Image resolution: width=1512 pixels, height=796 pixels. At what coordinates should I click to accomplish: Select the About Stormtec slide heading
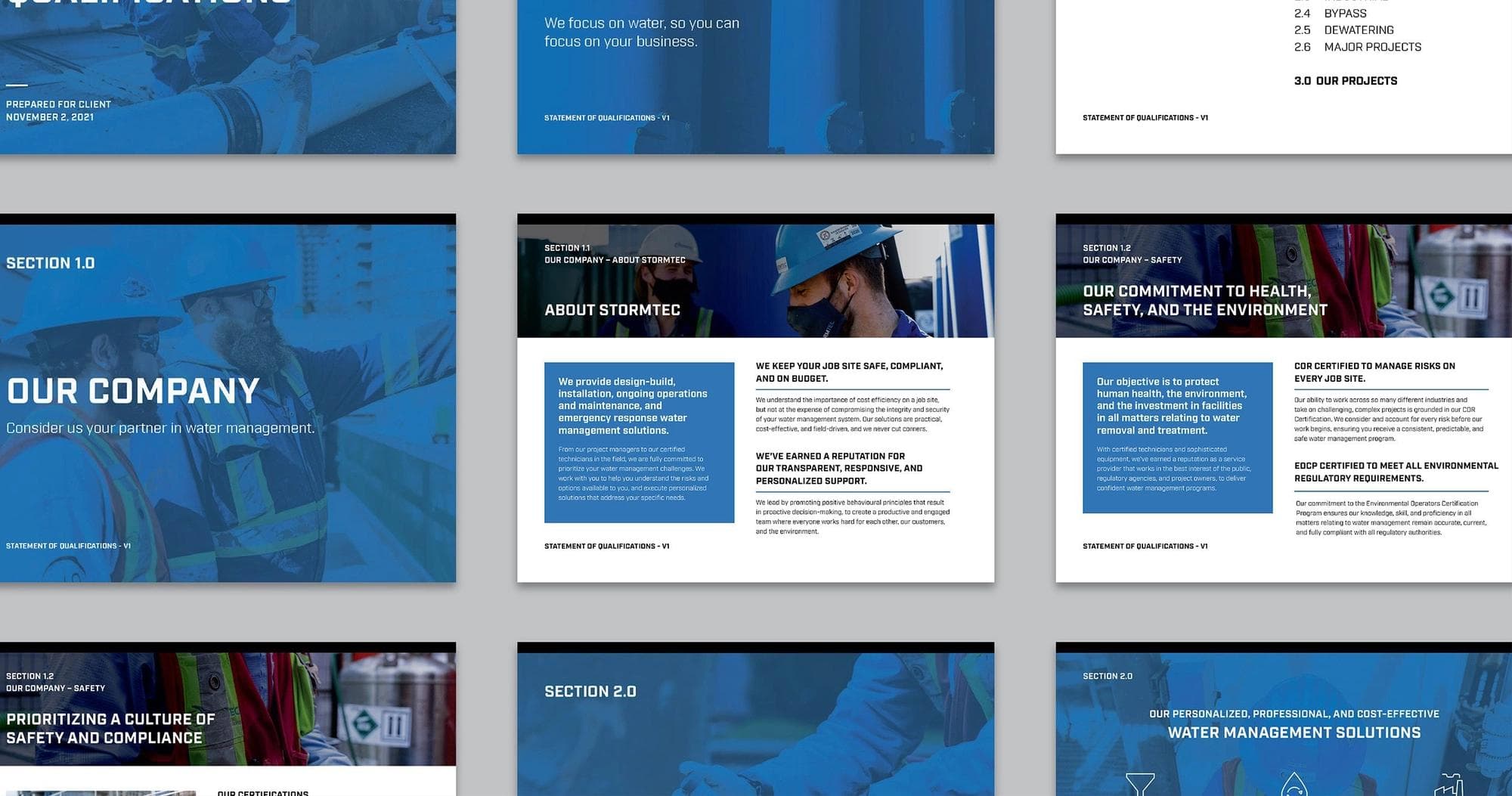tap(612, 310)
